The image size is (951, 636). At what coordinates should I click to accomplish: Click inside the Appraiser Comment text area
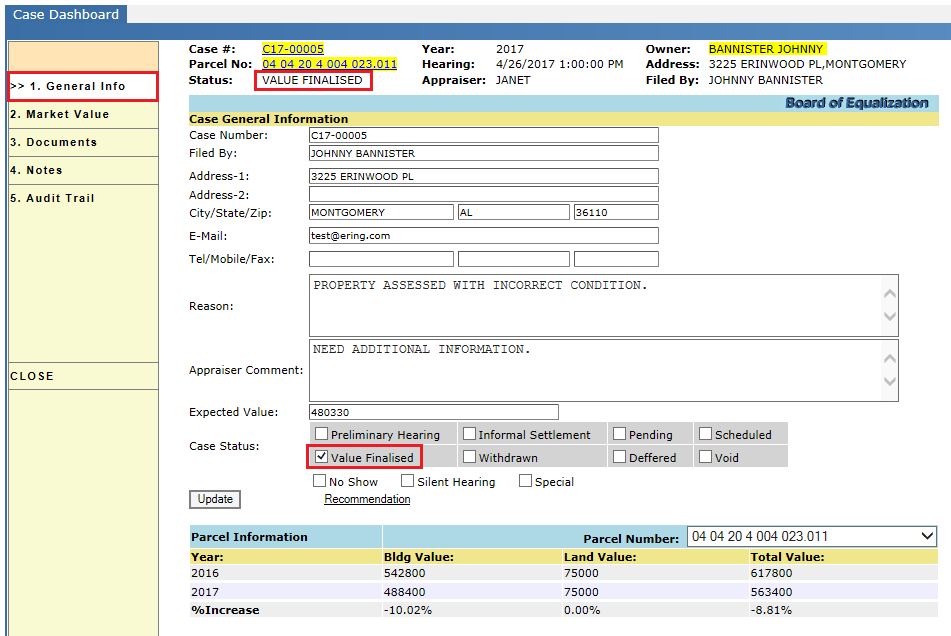(x=603, y=370)
